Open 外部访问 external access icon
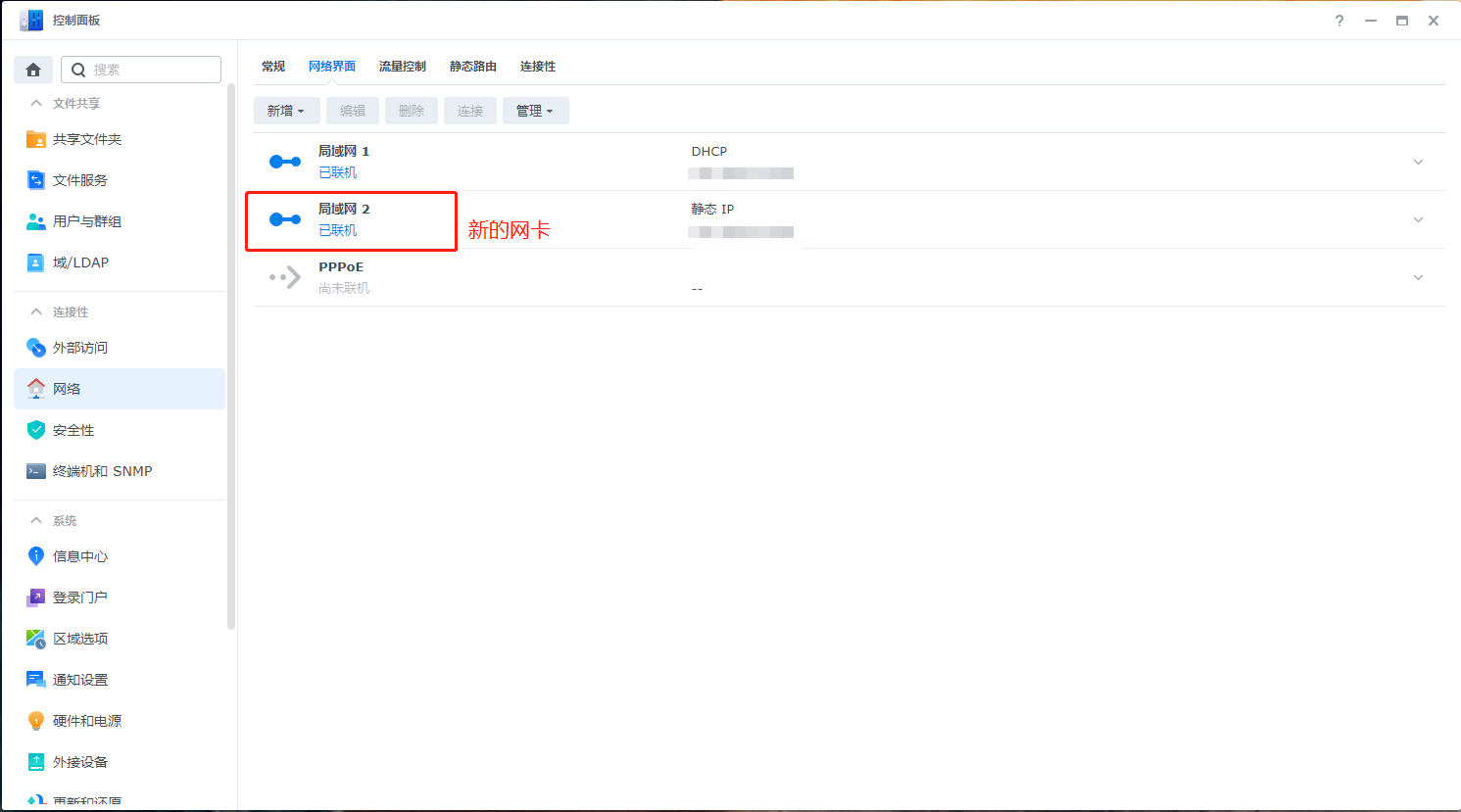Screen dimensions: 1461x812 point(36,348)
